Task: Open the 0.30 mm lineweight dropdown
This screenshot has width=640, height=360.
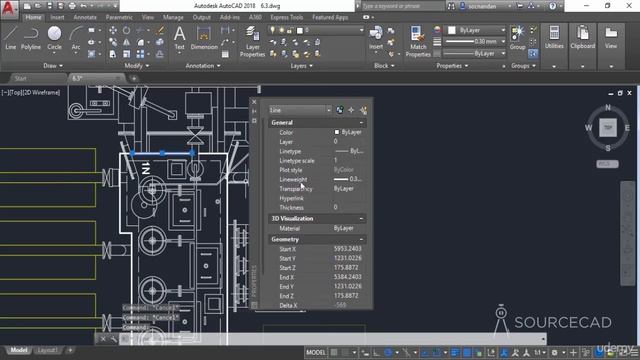Action: click(475, 42)
